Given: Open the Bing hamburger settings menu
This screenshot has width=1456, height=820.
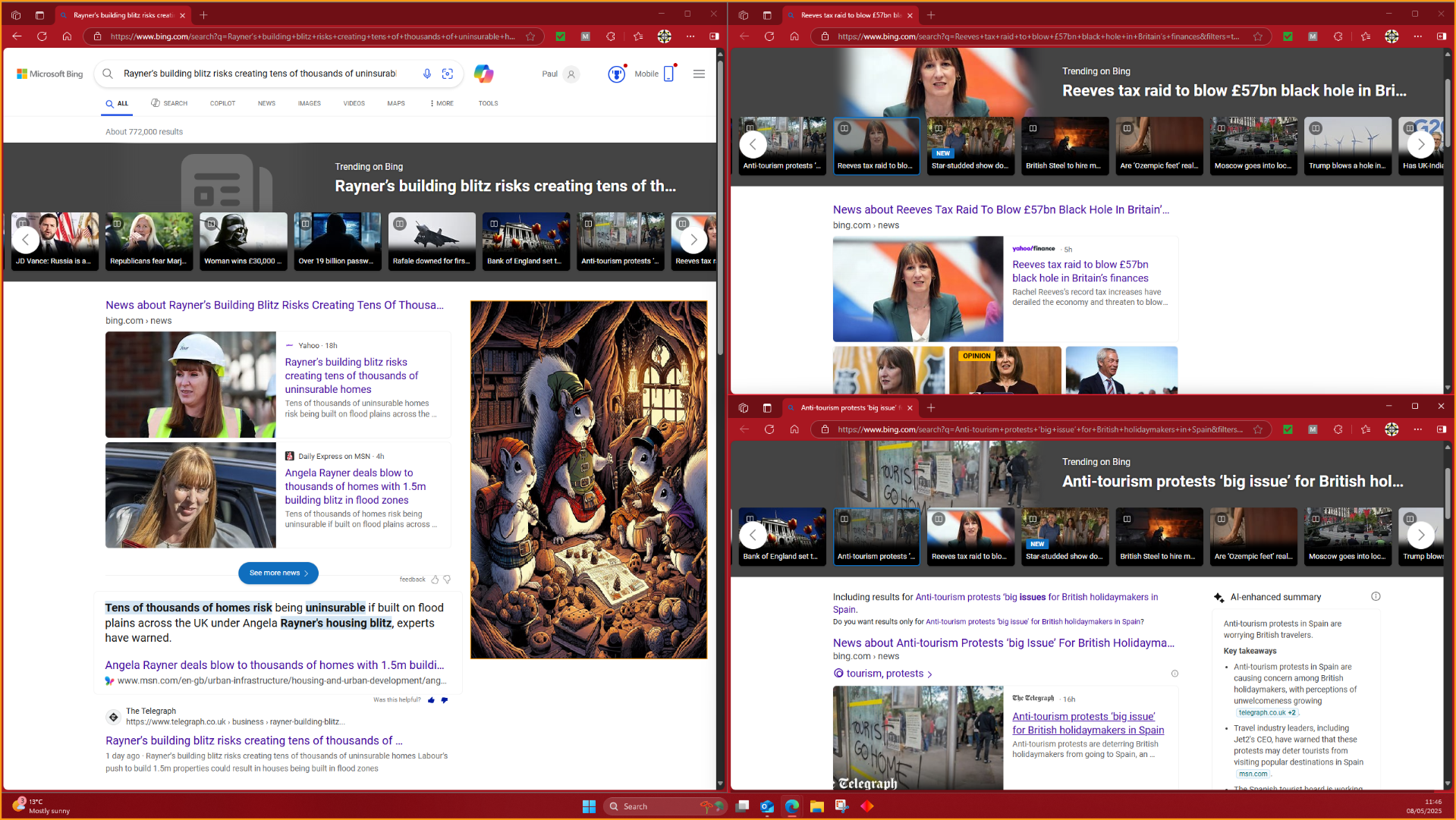Looking at the screenshot, I should (x=699, y=74).
